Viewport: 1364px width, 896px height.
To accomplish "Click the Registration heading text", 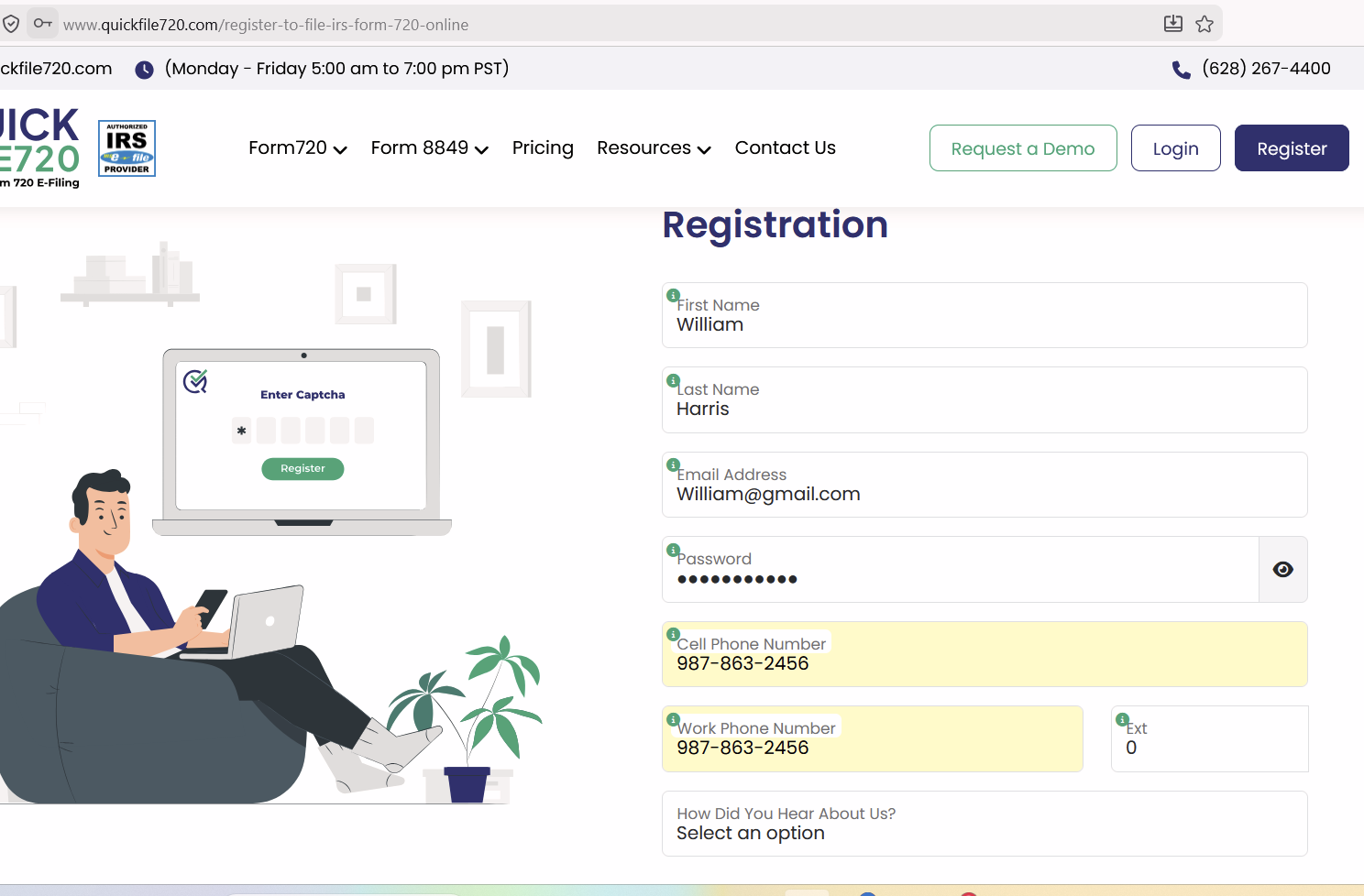I will (x=775, y=225).
